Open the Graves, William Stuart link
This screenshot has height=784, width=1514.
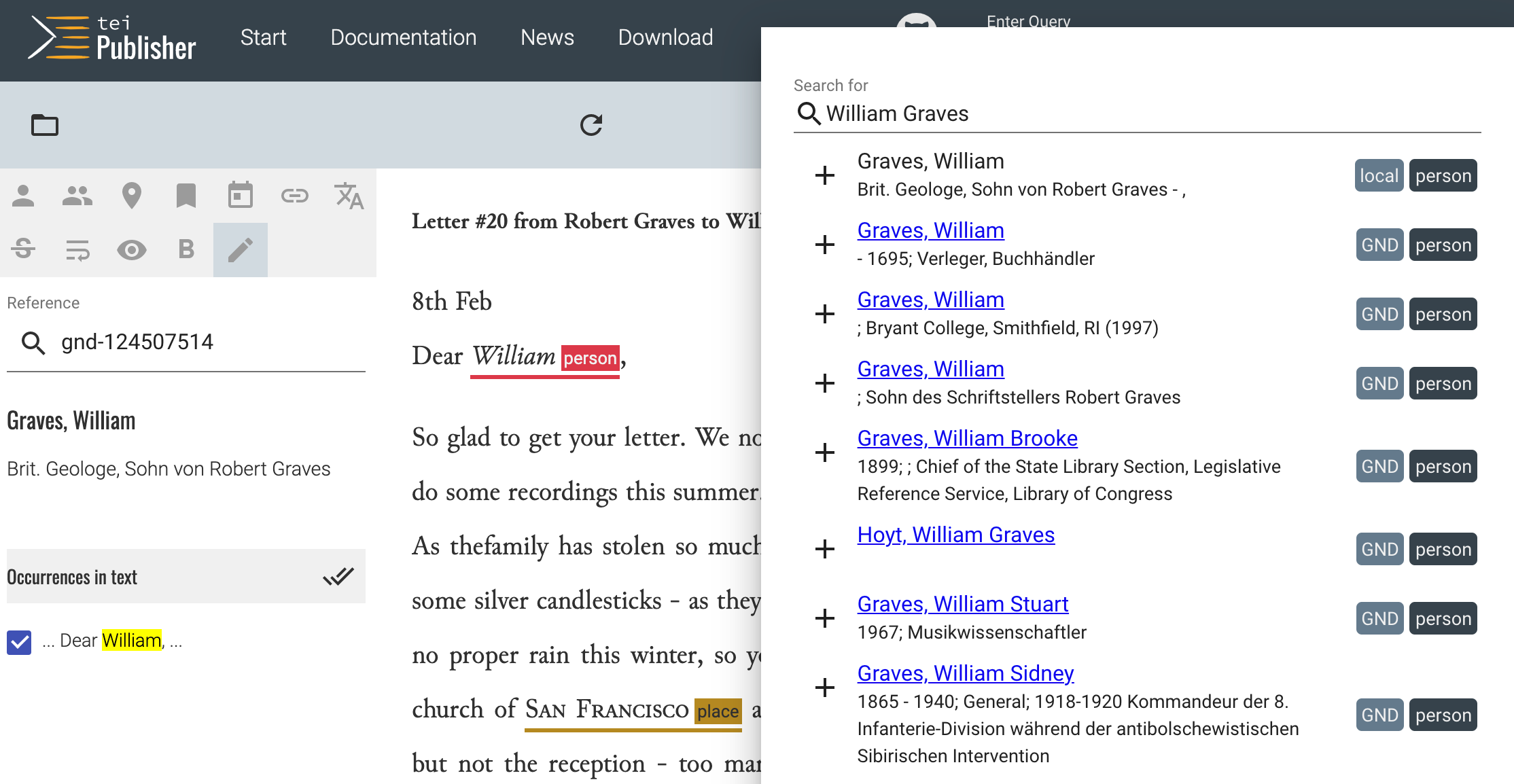[x=962, y=604]
